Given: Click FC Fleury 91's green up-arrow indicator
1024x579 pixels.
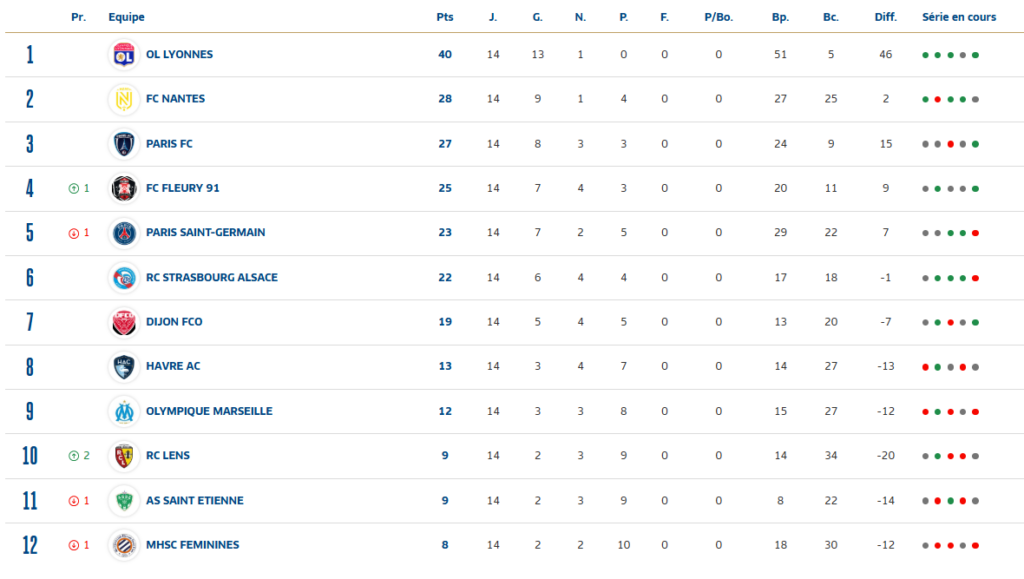Looking at the screenshot, I should (74, 189).
